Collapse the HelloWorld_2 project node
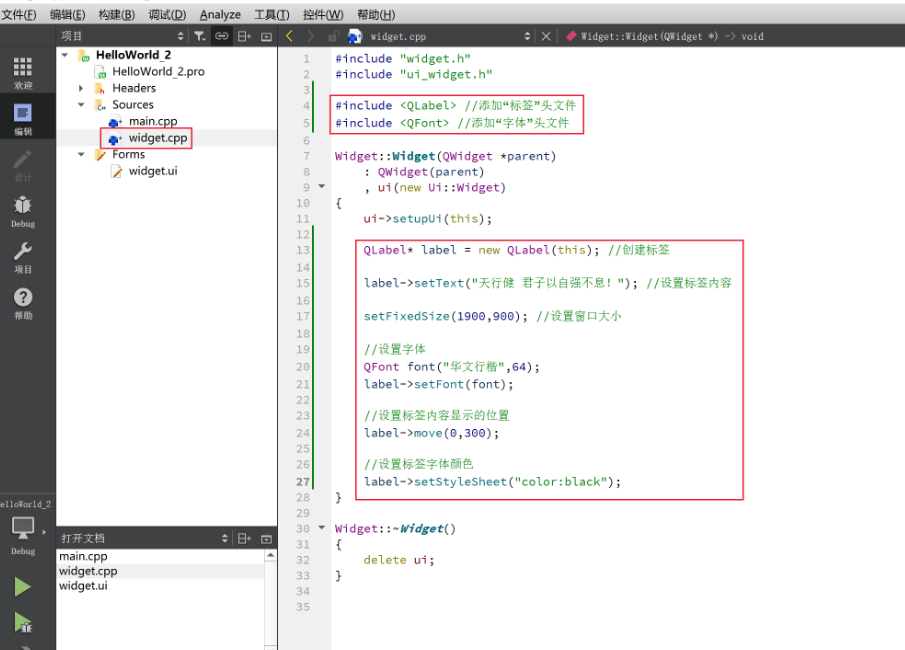 coord(65,55)
